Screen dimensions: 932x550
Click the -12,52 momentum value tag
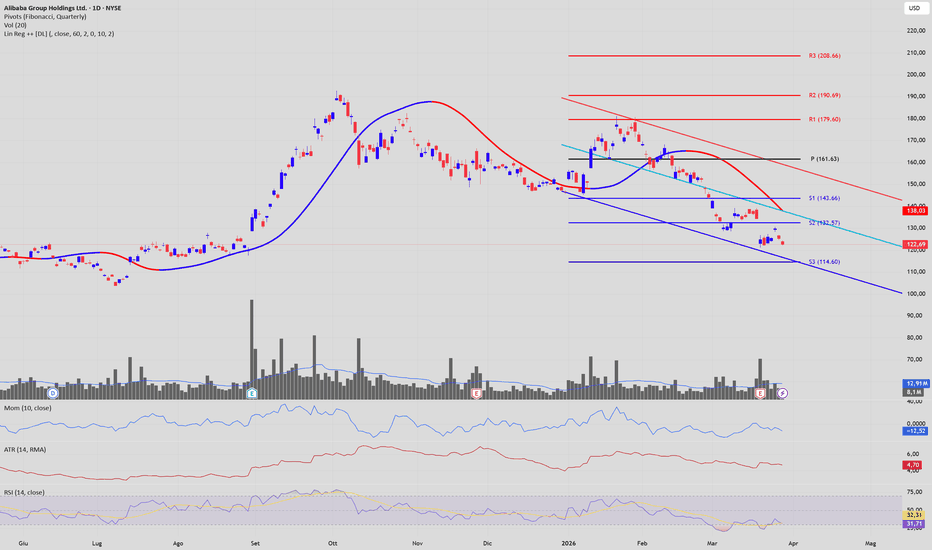pyautogui.click(x=915, y=431)
